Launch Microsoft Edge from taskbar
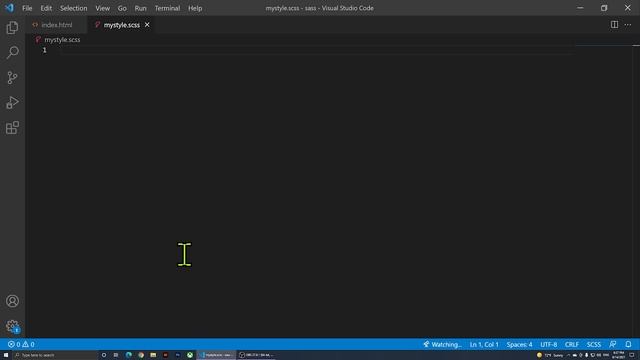This screenshot has height=360, width=640. click(129, 355)
